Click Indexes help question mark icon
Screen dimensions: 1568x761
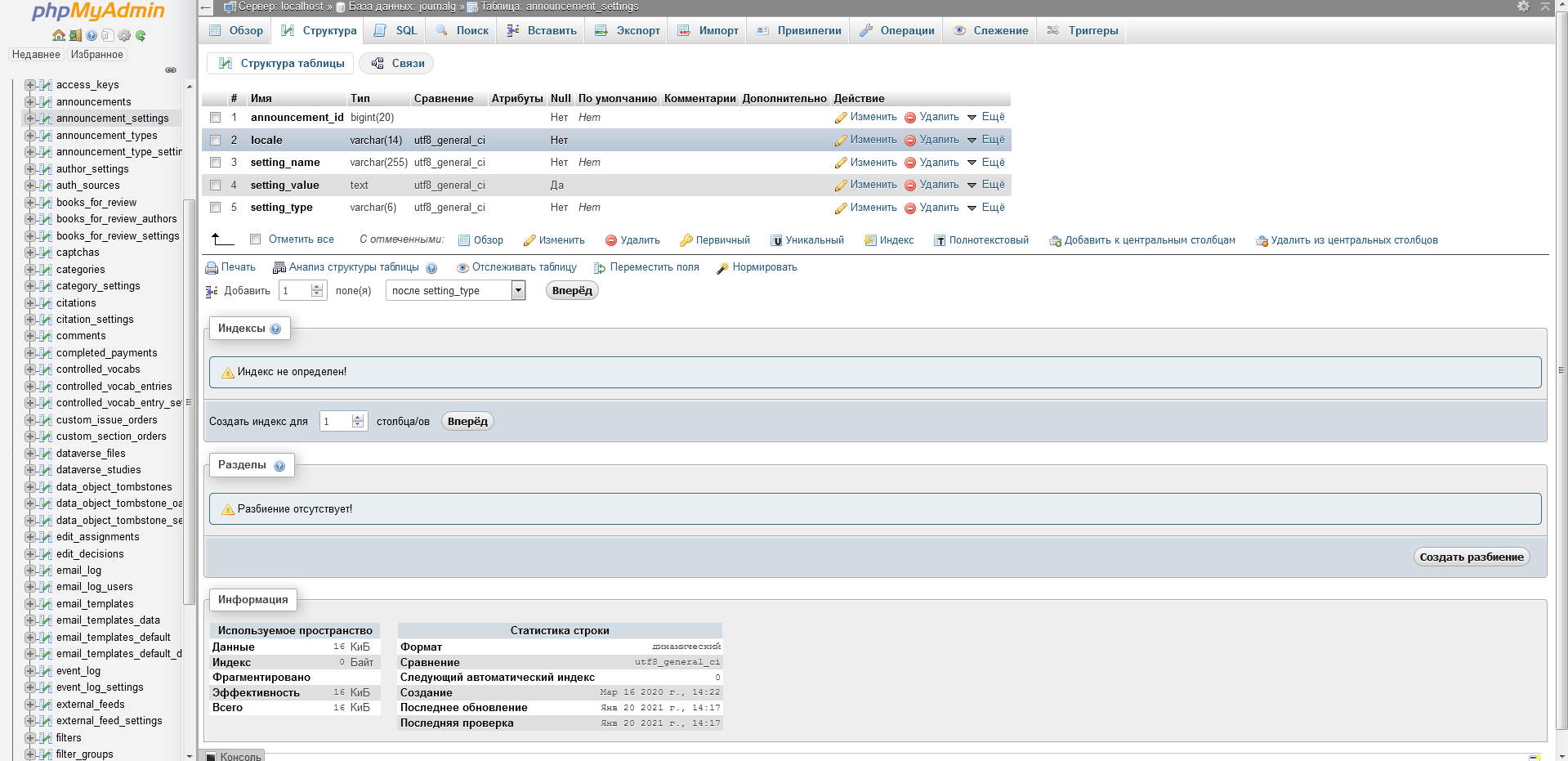click(275, 329)
